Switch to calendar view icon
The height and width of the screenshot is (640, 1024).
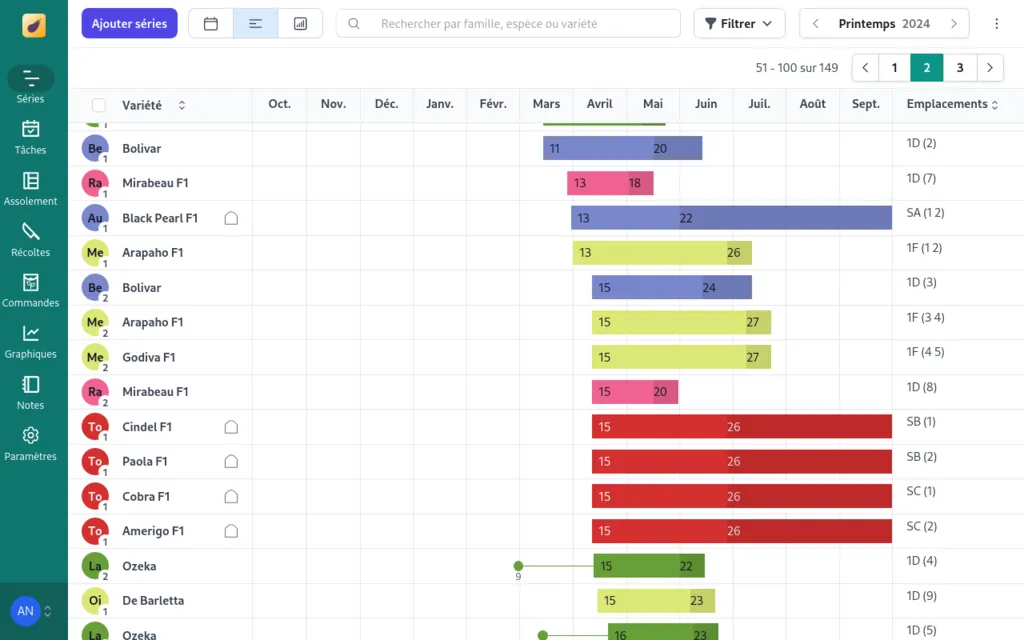pyautogui.click(x=211, y=23)
